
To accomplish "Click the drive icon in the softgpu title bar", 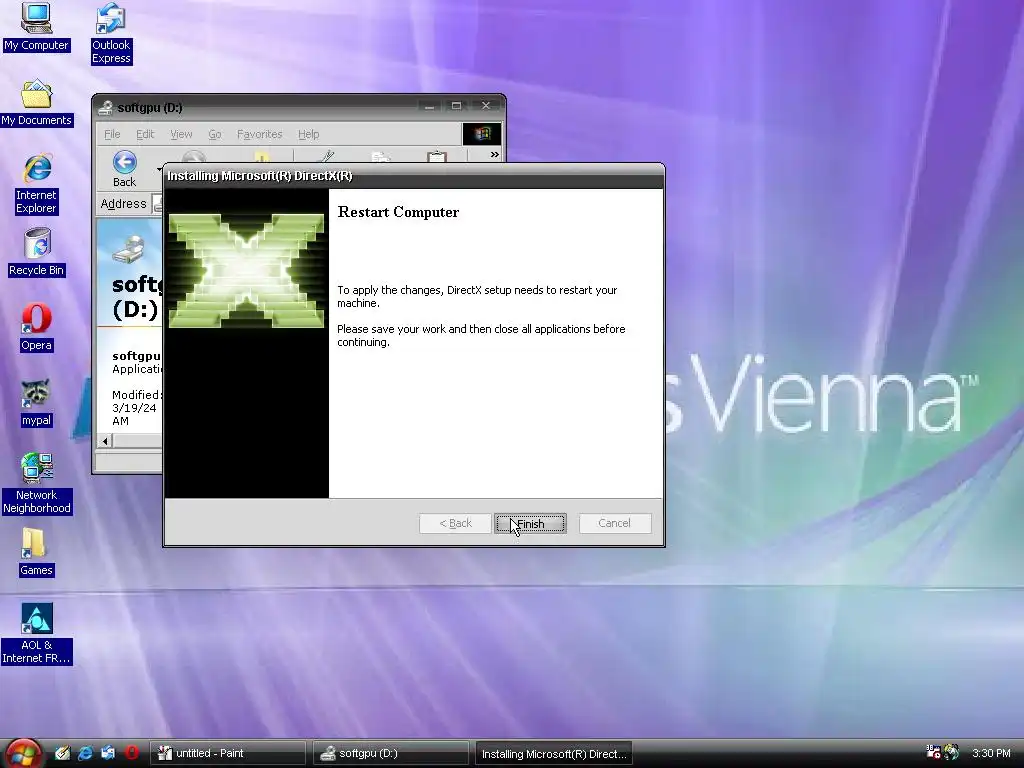I will (x=104, y=108).
